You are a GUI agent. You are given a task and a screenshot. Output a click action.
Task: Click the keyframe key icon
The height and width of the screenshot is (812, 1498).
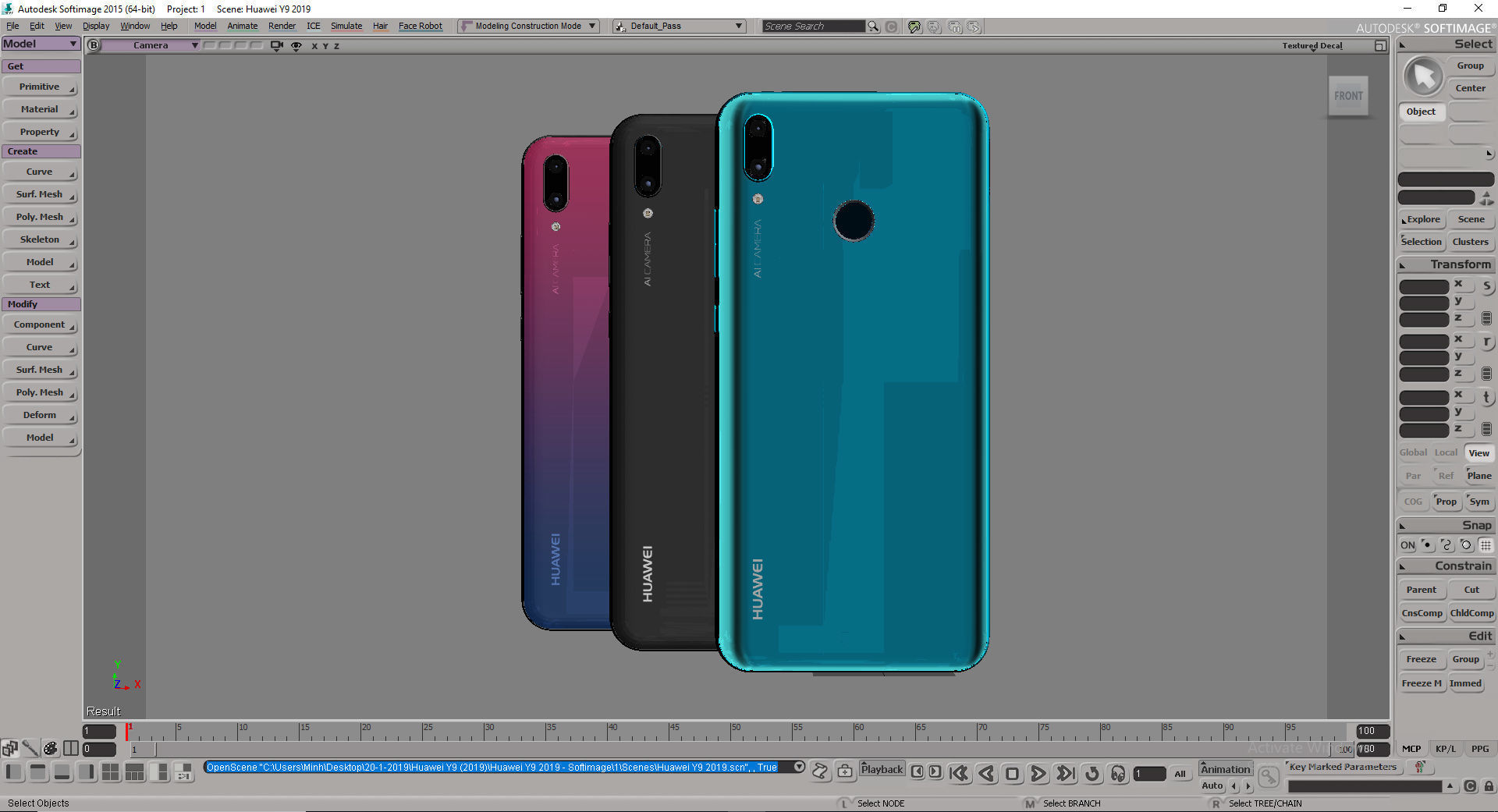point(1269,776)
